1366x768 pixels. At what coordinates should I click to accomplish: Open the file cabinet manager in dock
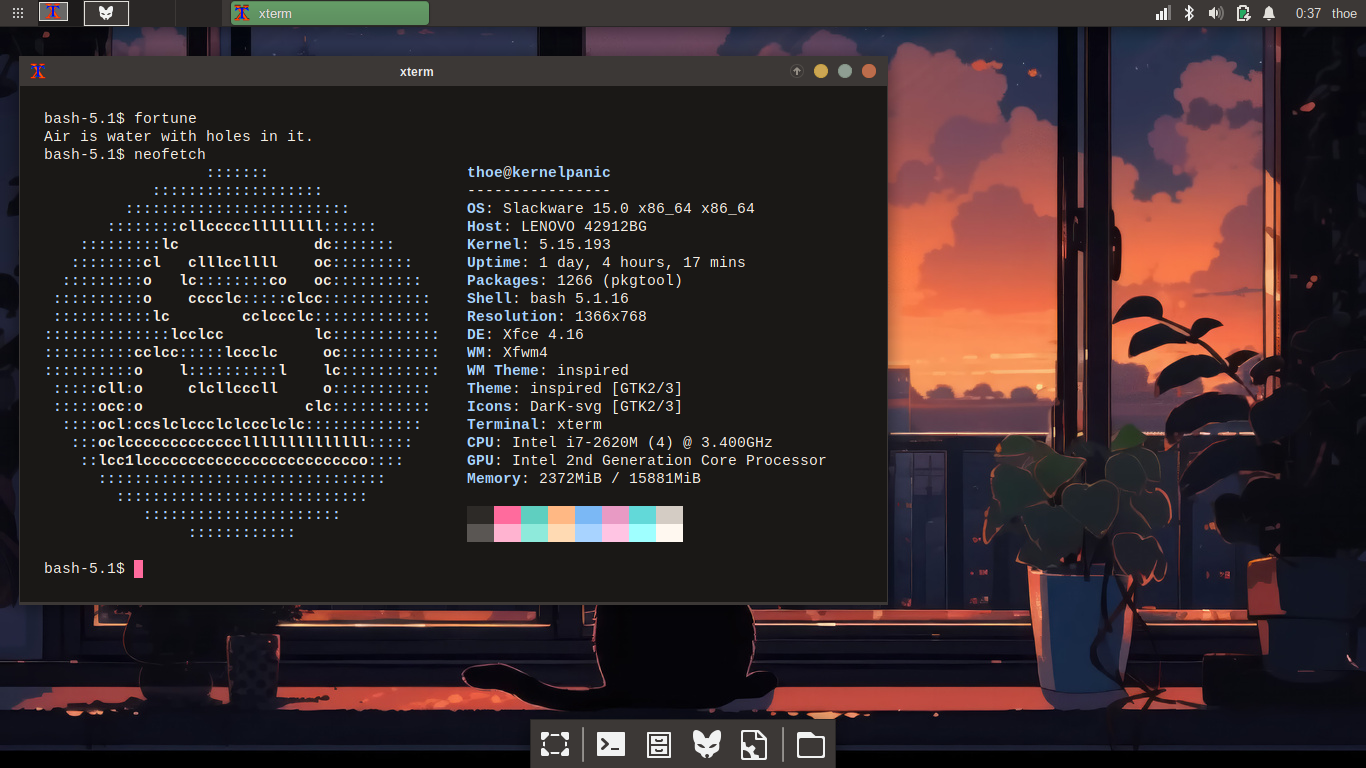pos(659,744)
